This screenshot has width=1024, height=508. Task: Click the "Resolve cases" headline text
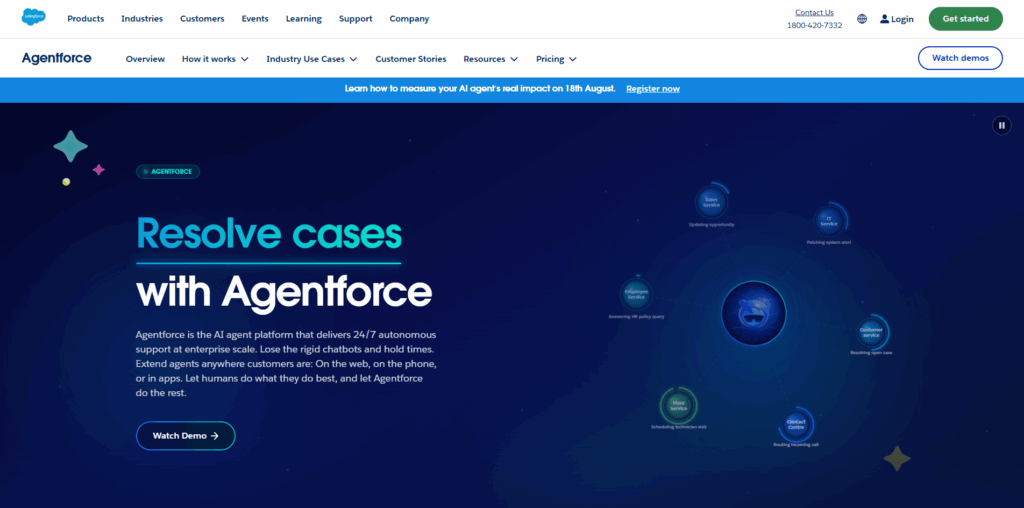(x=268, y=233)
